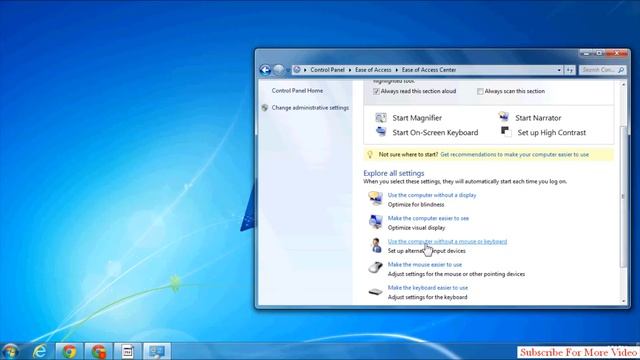640x360 pixels.
Task: Click the person icon for alternative input
Action: pyautogui.click(x=376, y=245)
